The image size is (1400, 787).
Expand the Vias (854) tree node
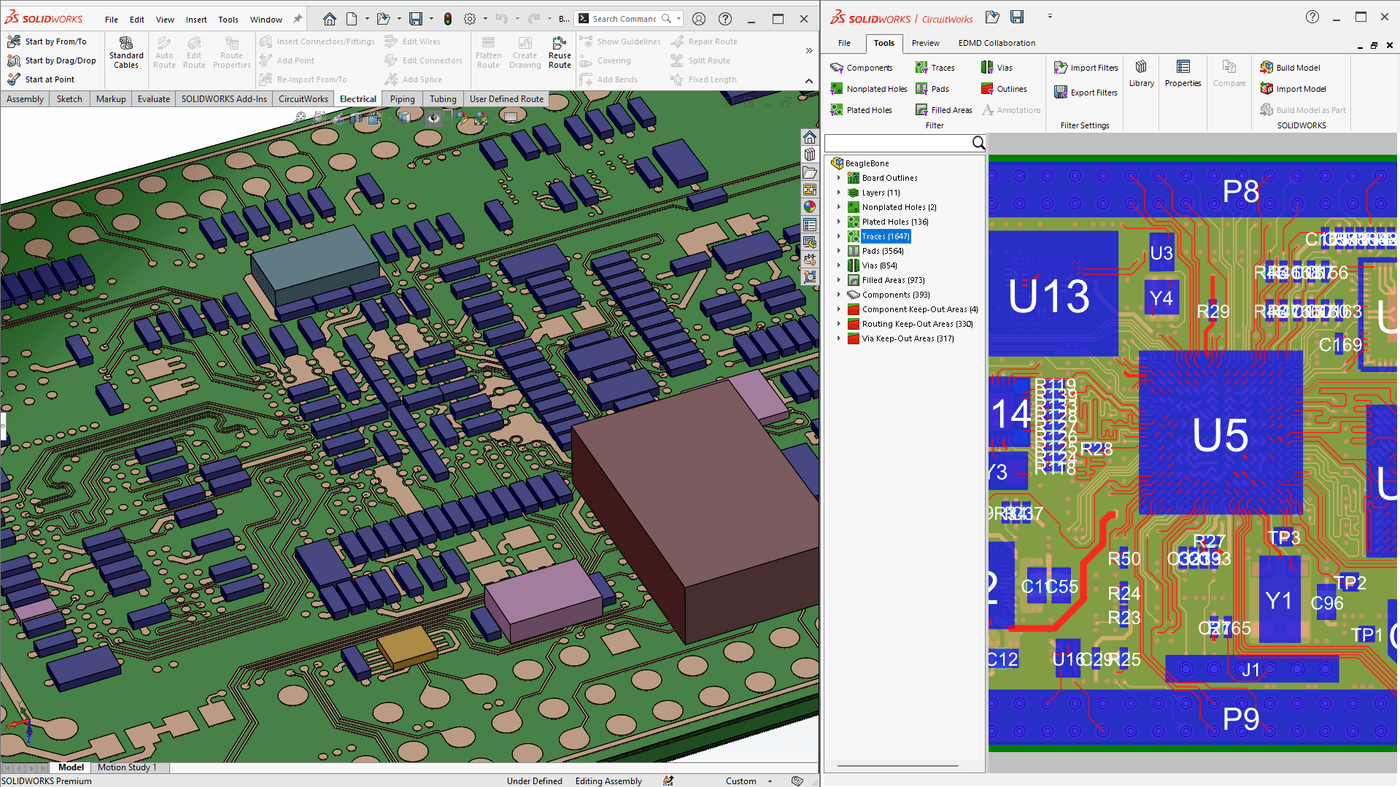838,265
